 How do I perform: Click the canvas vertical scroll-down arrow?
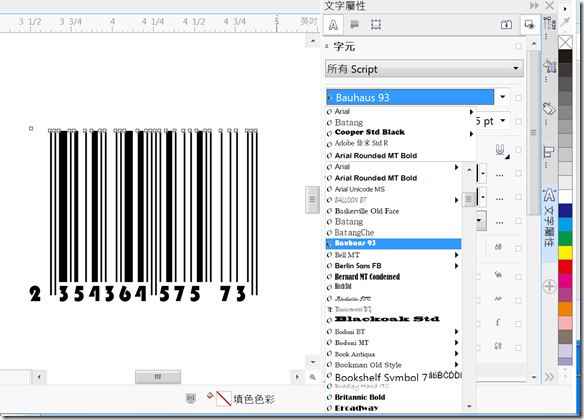(x=312, y=362)
